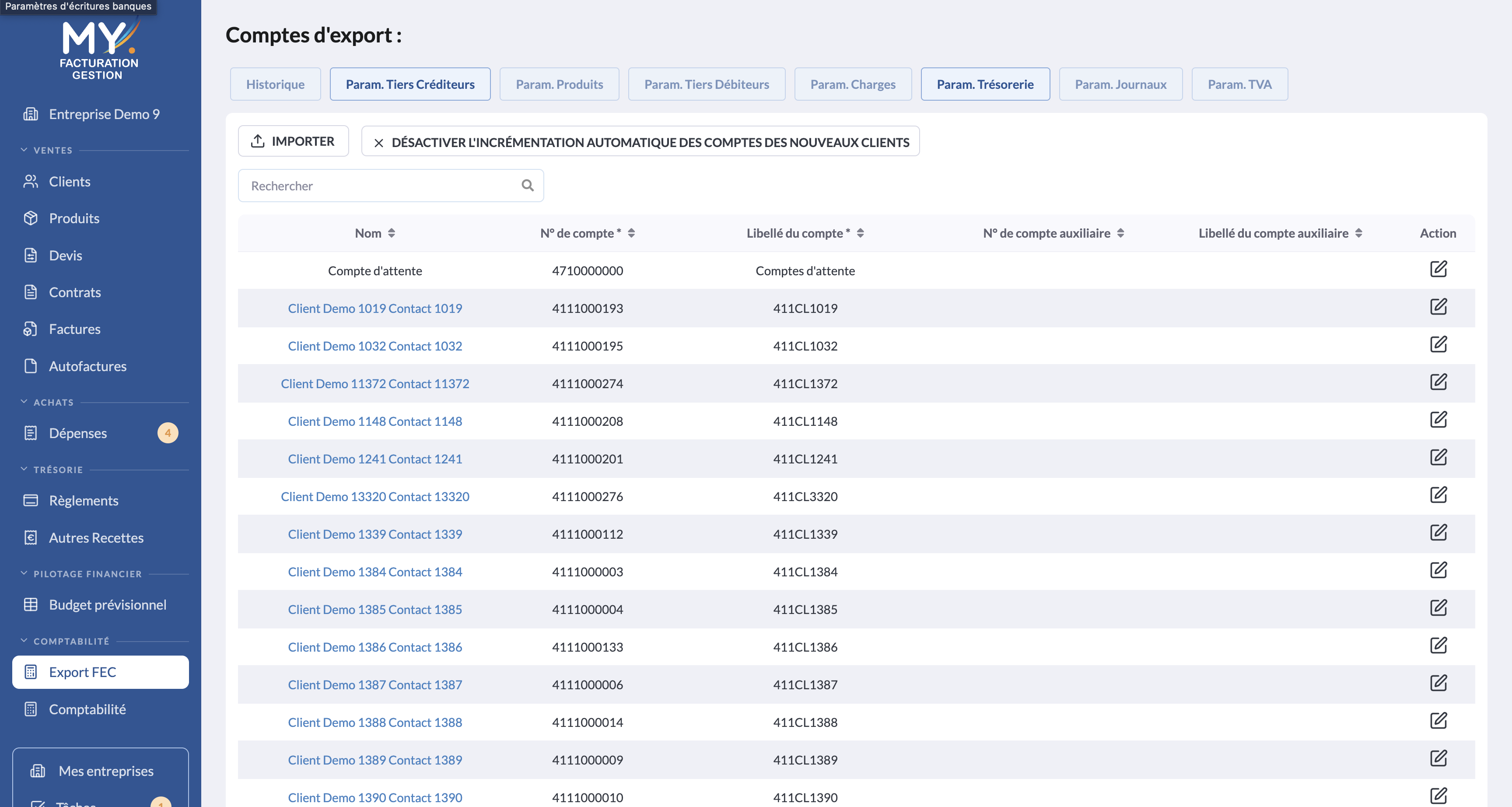This screenshot has height=807, width=1512.
Task: Select Export FEC in sidebar
Action: pyautogui.click(x=100, y=672)
